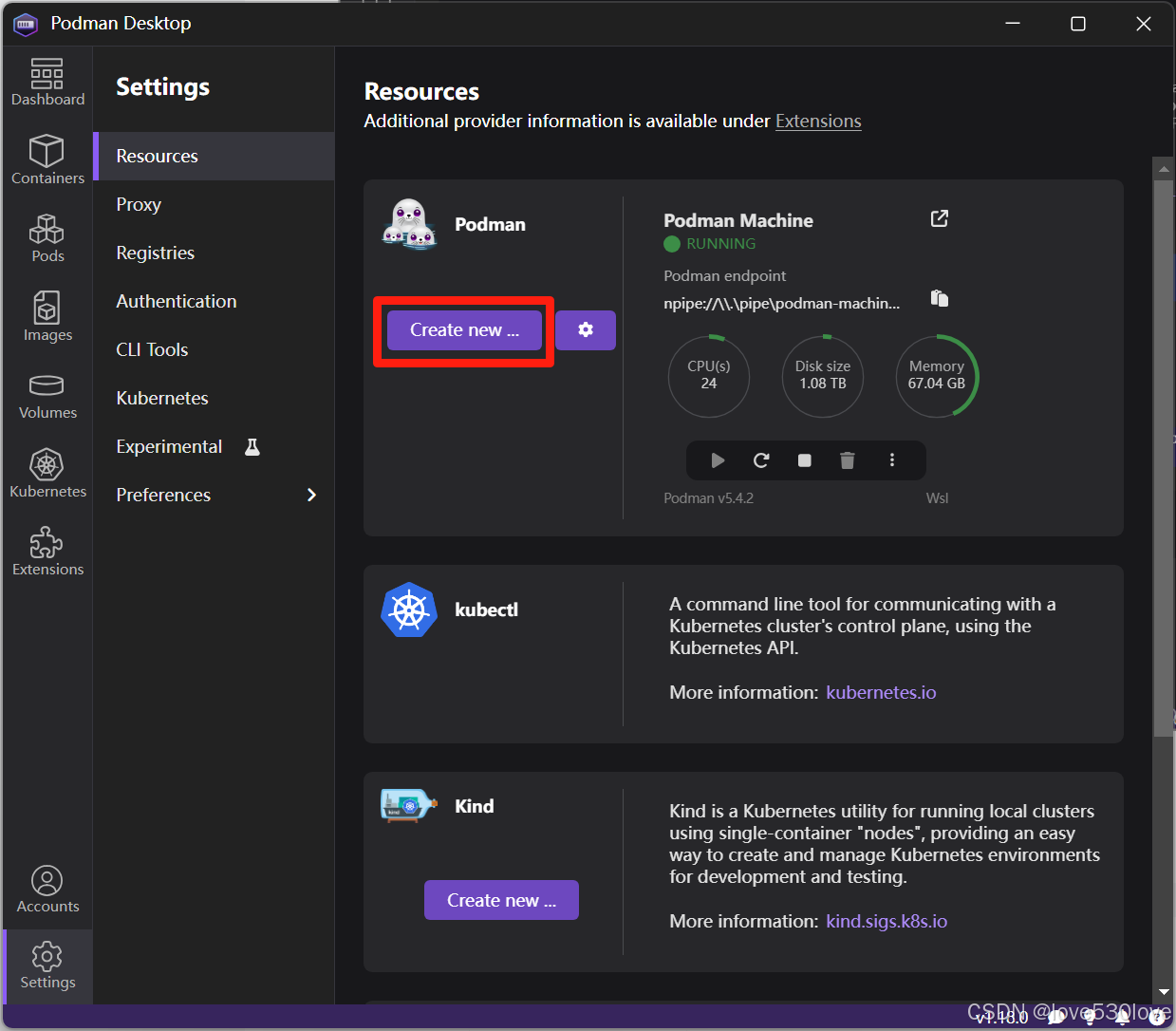Open the Images view
1176x1031 pixels.
pos(47,317)
